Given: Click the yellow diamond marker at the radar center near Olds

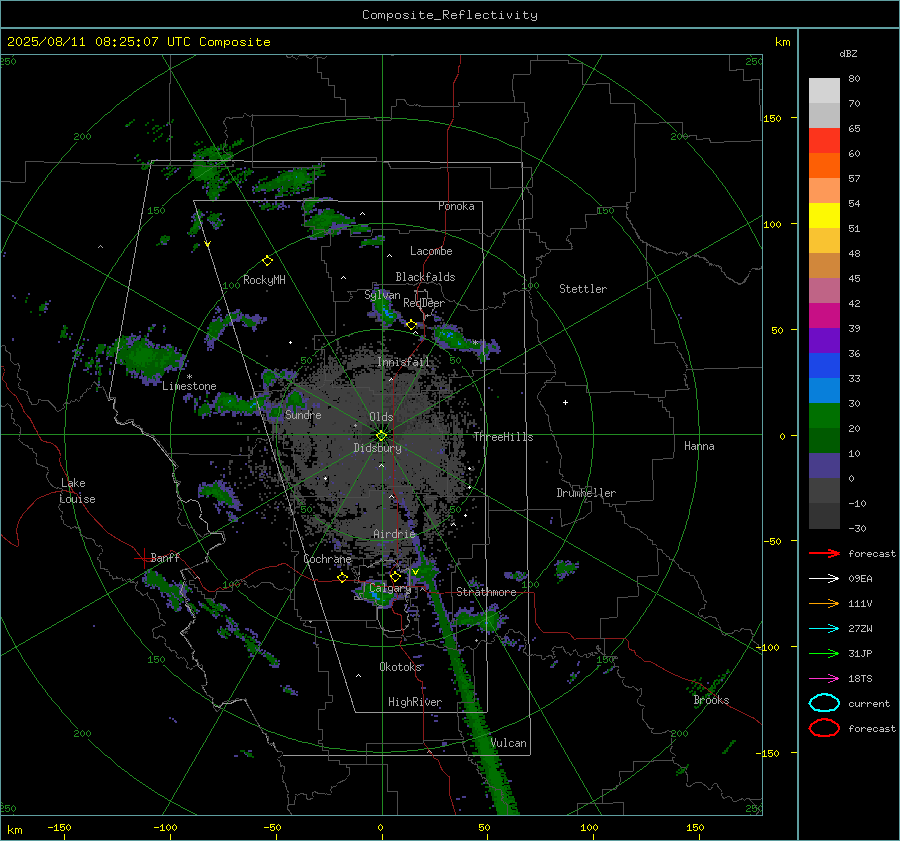Looking at the screenshot, I should pos(382,436).
